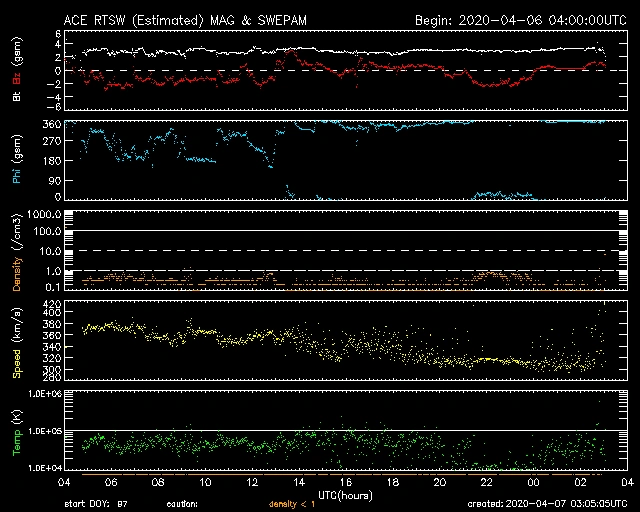
Task: Click the 12 hour tick on the time axis
Action: click(252, 482)
